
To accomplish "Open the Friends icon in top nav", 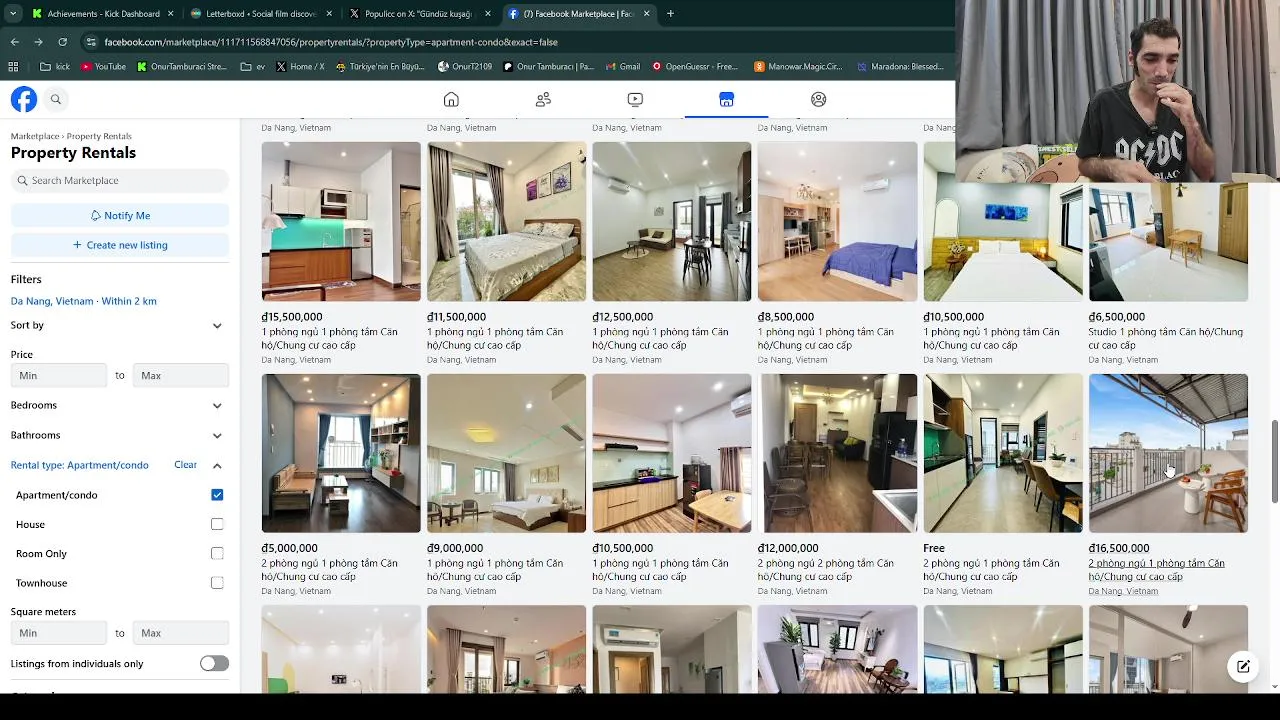I will pyautogui.click(x=543, y=99).
